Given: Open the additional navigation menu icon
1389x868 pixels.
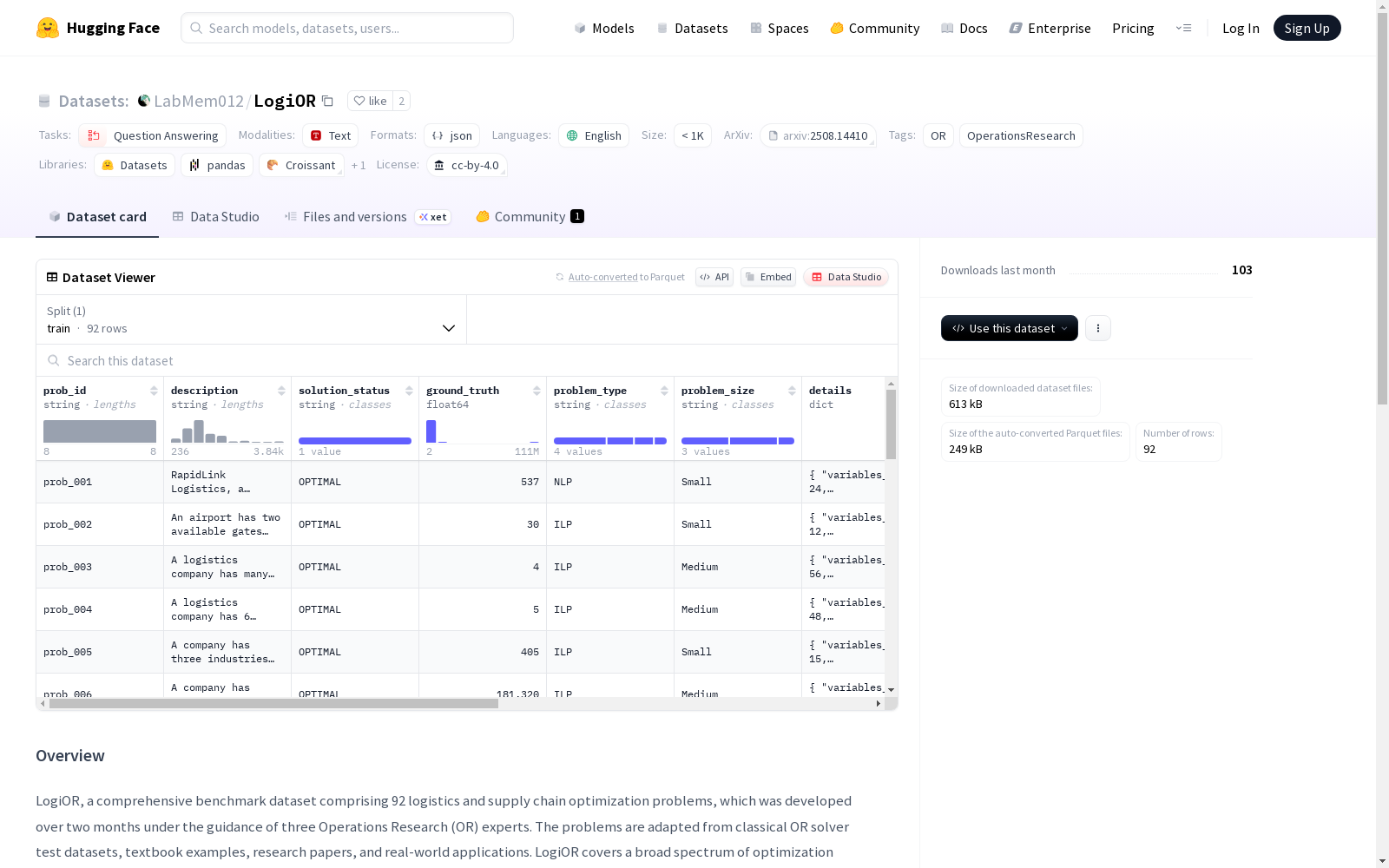Looking at the screenshot, I should 1183,28.
